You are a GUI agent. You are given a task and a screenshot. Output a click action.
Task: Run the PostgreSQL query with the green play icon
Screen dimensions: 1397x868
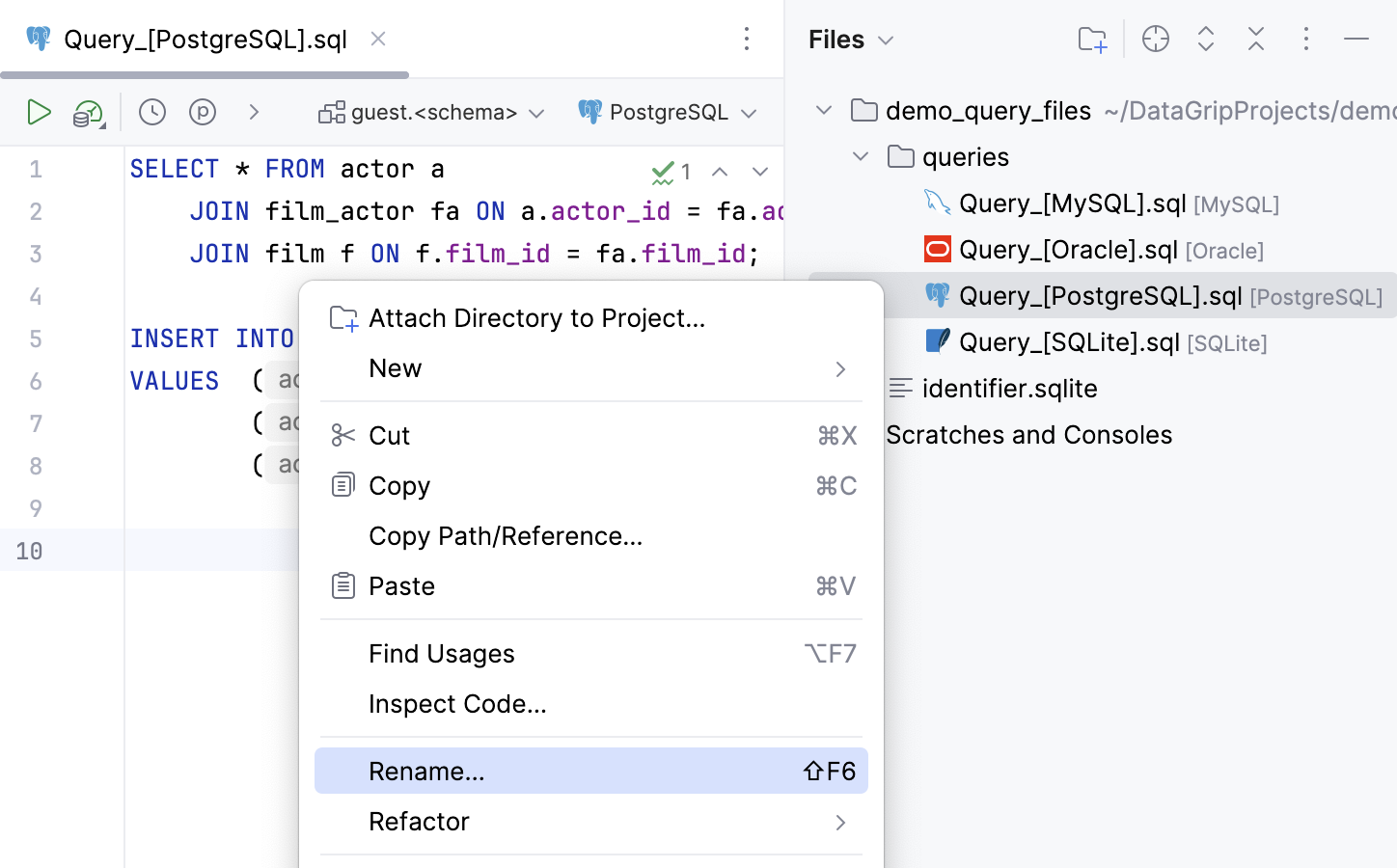tap(40, 112)
